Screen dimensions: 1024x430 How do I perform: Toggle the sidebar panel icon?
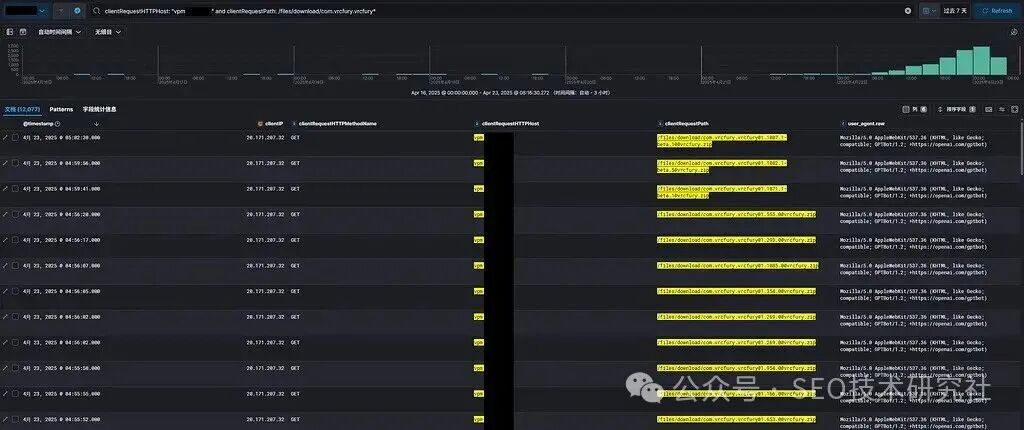coord(11,32)
